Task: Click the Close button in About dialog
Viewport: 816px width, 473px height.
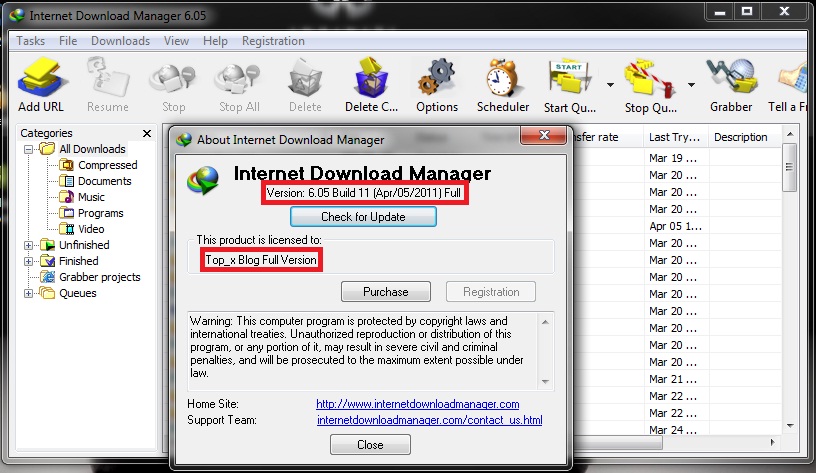Action: pos(370,445)
